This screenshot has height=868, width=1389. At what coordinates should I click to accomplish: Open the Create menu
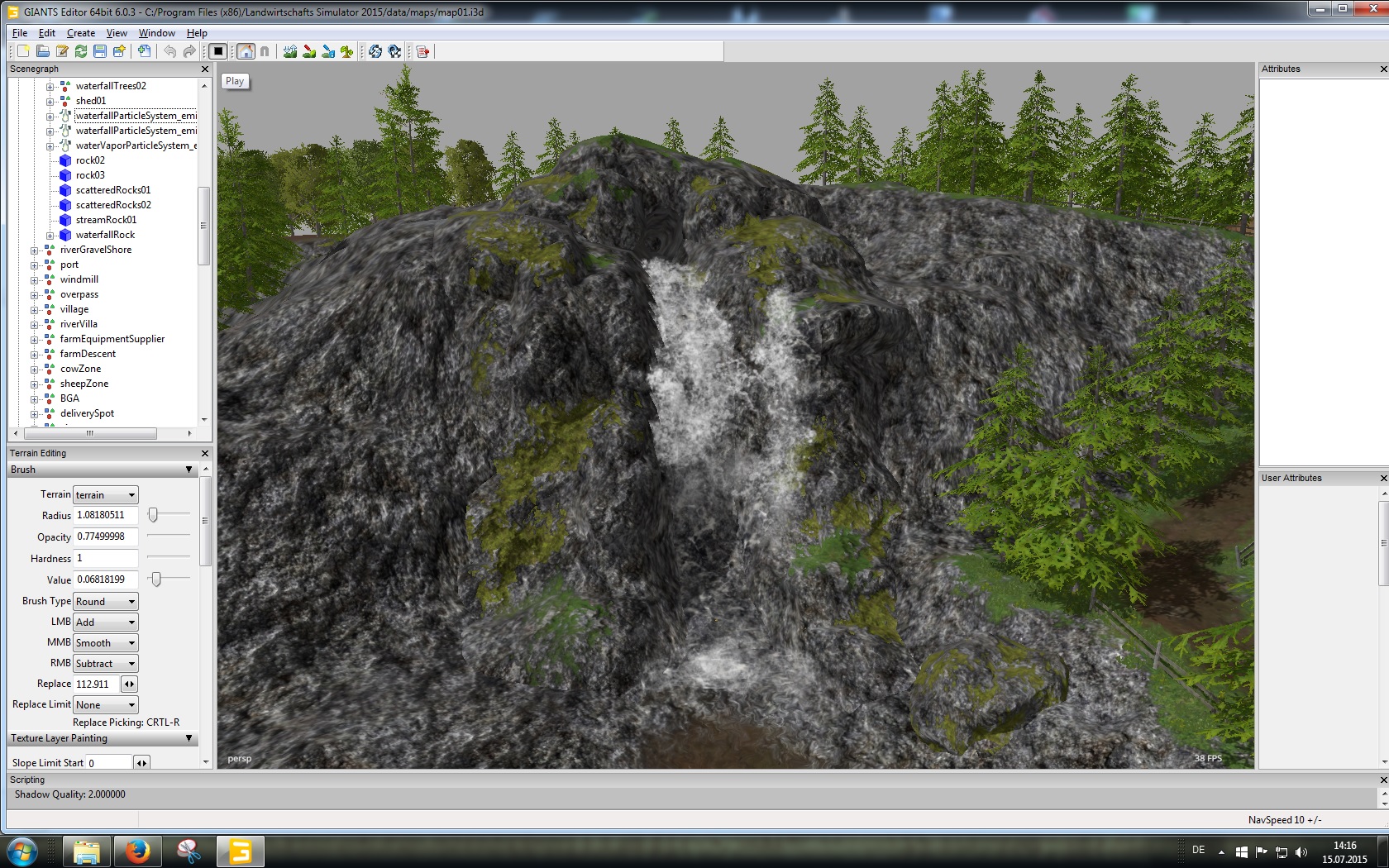coord(81,33)
